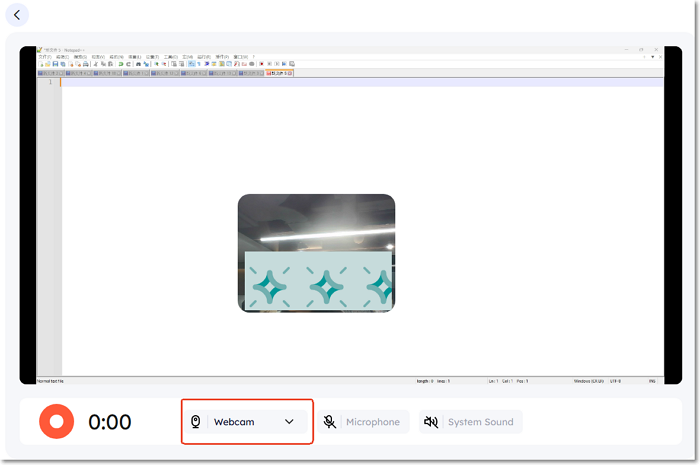Toggle the muted Microphone icon
This screenshot has width=700, height=465.
pos(329,422)
